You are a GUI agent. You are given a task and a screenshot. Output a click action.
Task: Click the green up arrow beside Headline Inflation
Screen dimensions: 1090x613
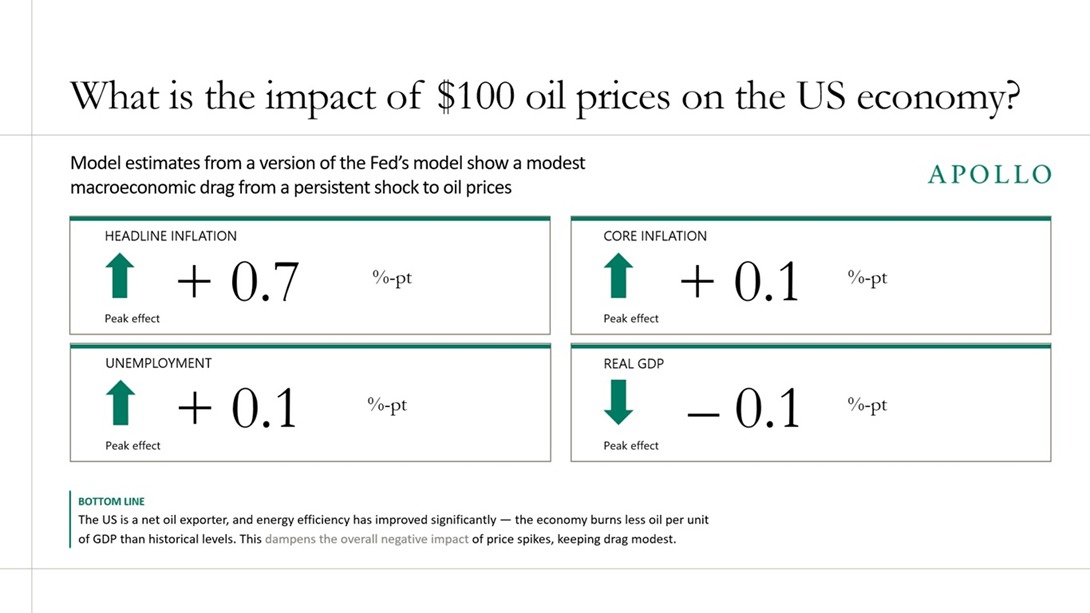[120, 277]
